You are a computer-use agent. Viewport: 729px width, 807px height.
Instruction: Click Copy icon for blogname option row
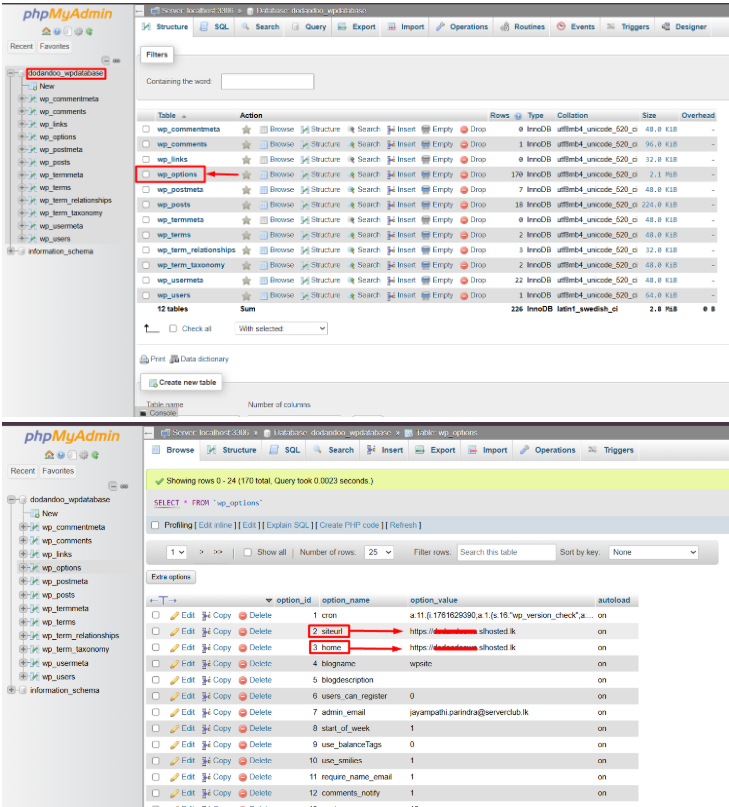207,663
